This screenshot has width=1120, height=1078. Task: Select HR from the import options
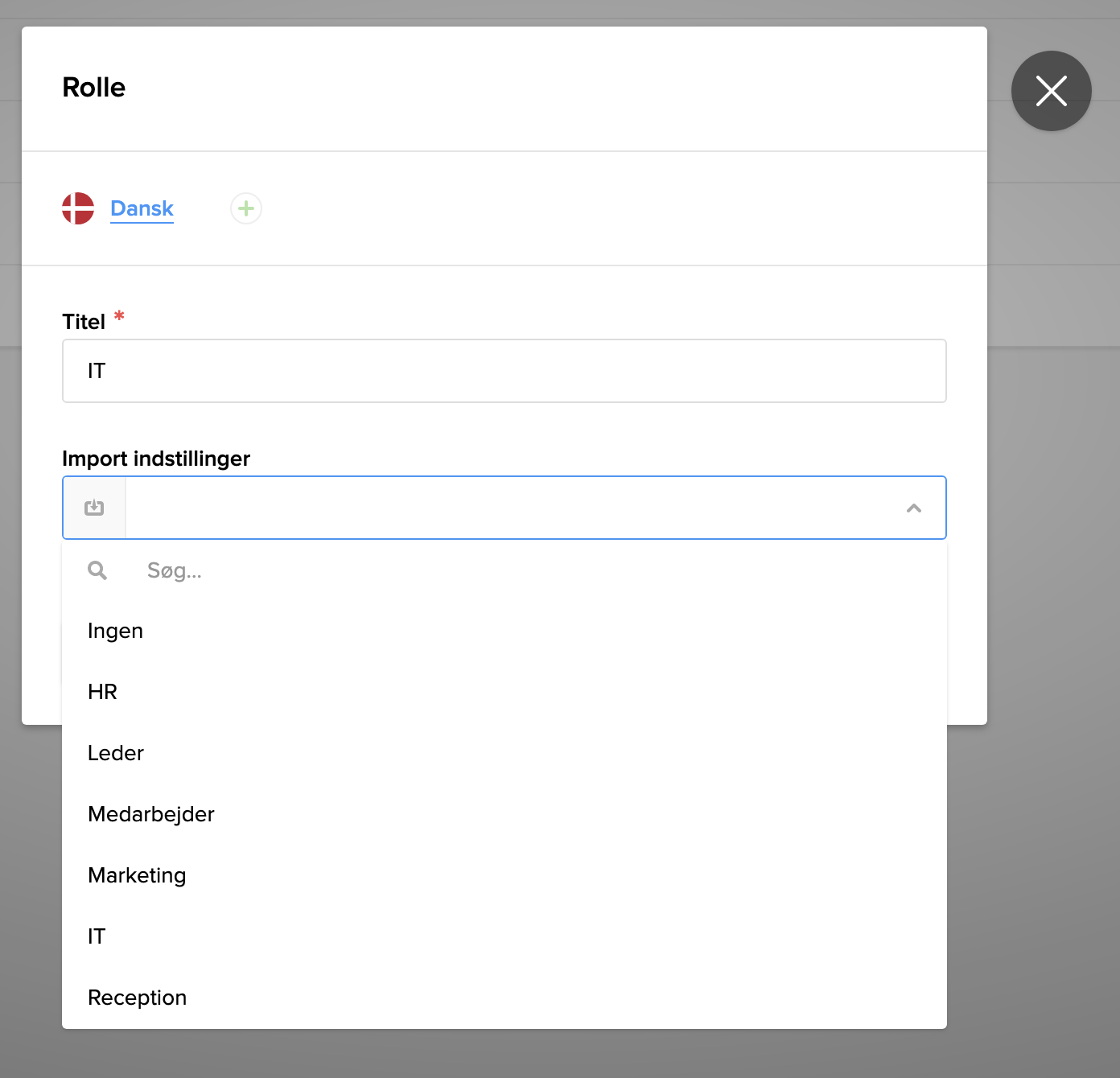(x=102, y=692)
